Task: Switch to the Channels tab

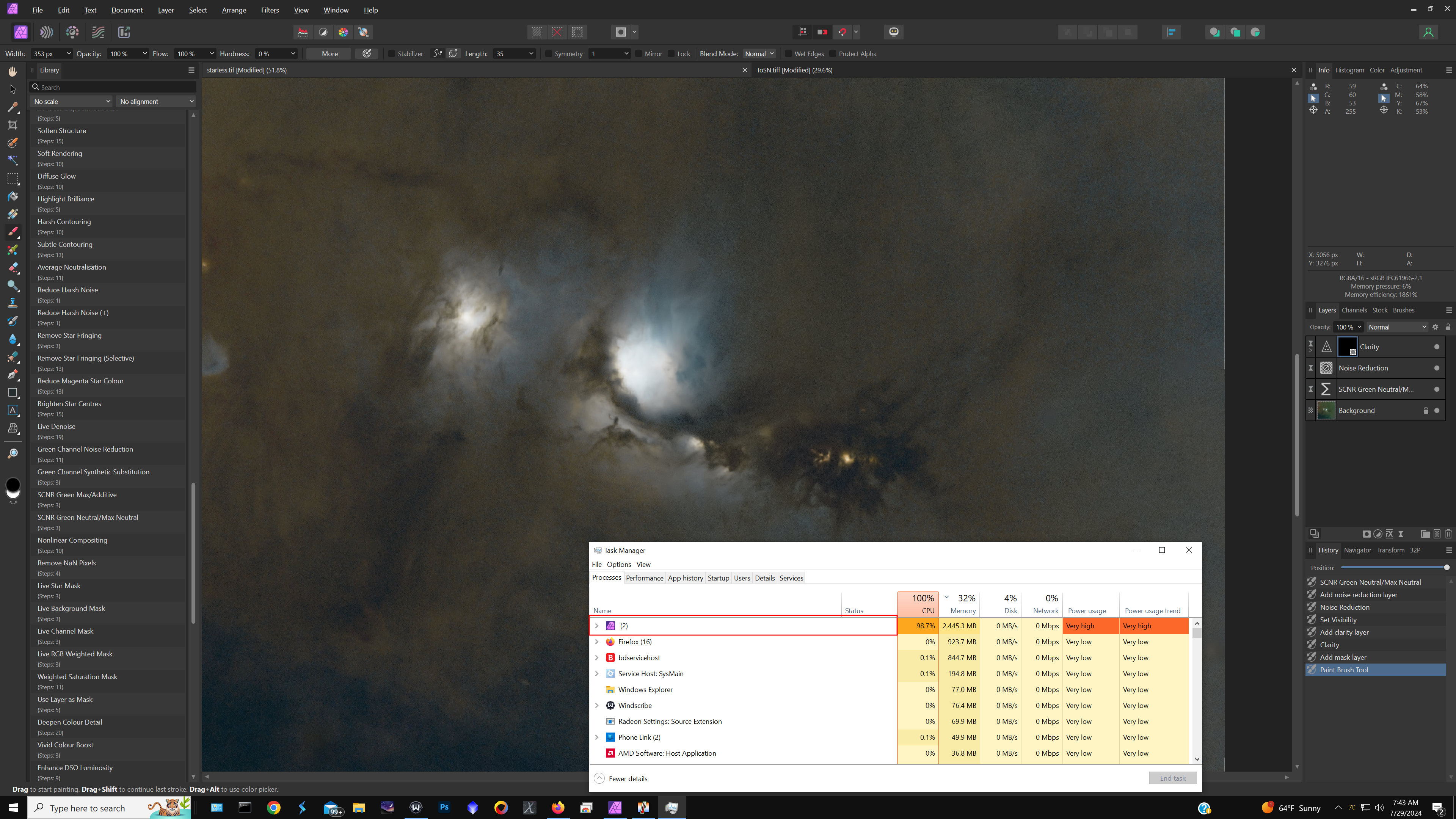Action: tap(1354, 310)
